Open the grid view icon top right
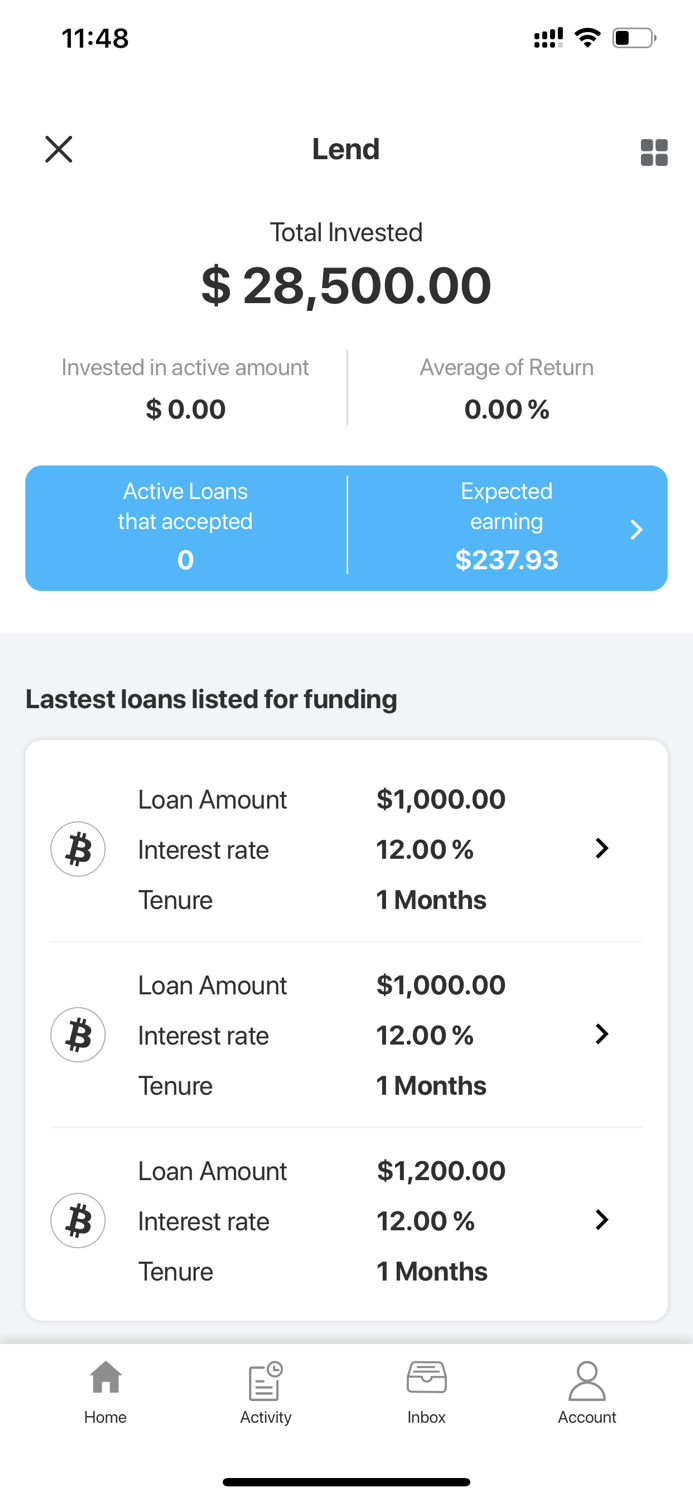 tap(654, 152)
